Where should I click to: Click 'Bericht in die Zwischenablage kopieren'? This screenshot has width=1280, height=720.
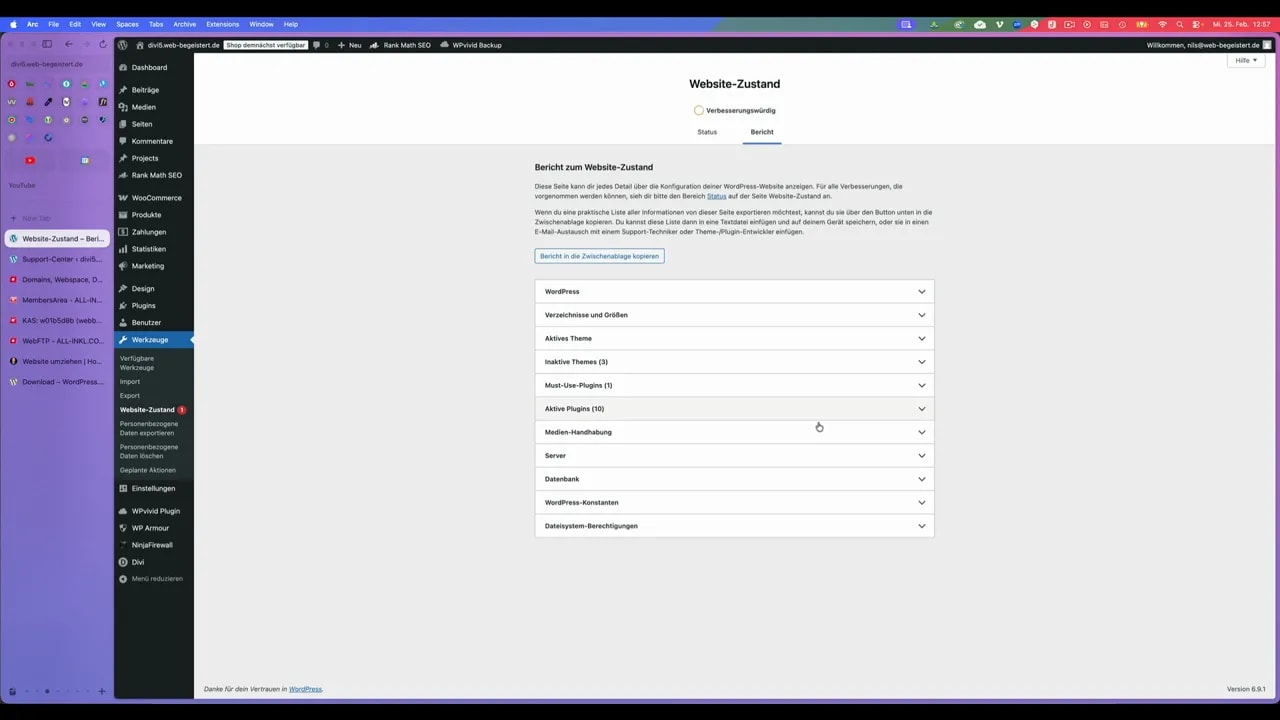pos(599,256)
